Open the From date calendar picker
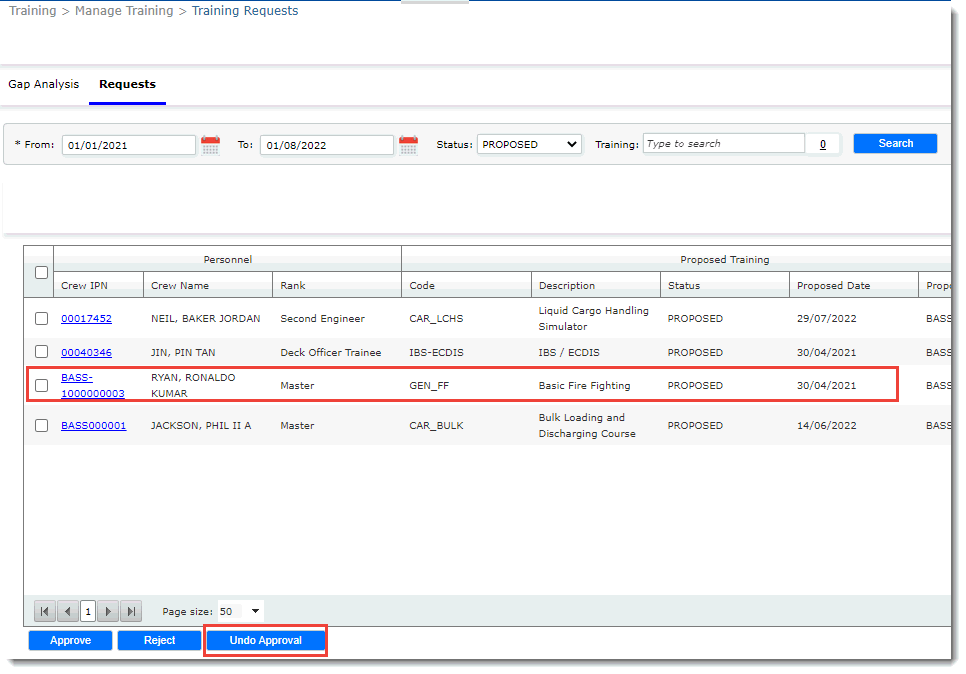Viewport: 966px width, 674px height. point(210,145)
